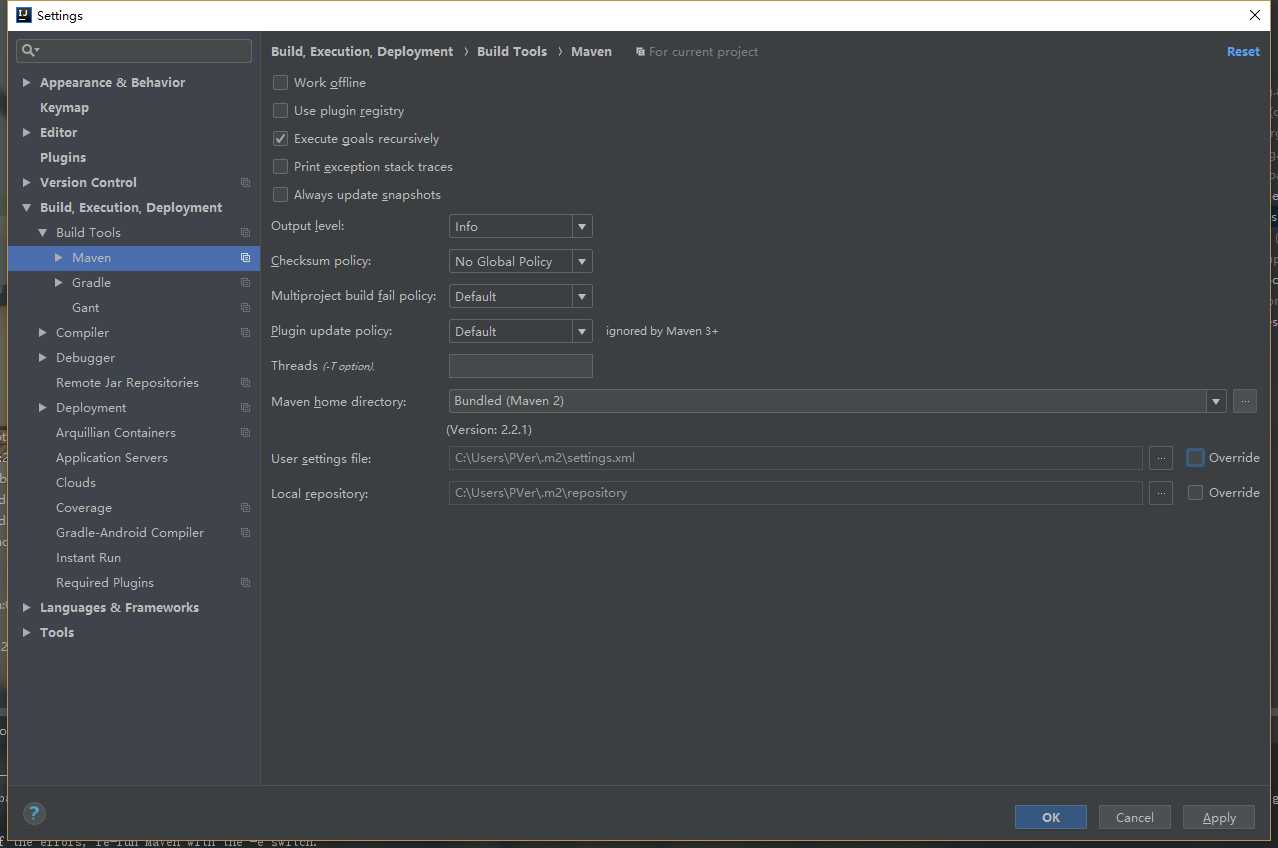Enable the Work offline checkbox

[x=280, y=82]
